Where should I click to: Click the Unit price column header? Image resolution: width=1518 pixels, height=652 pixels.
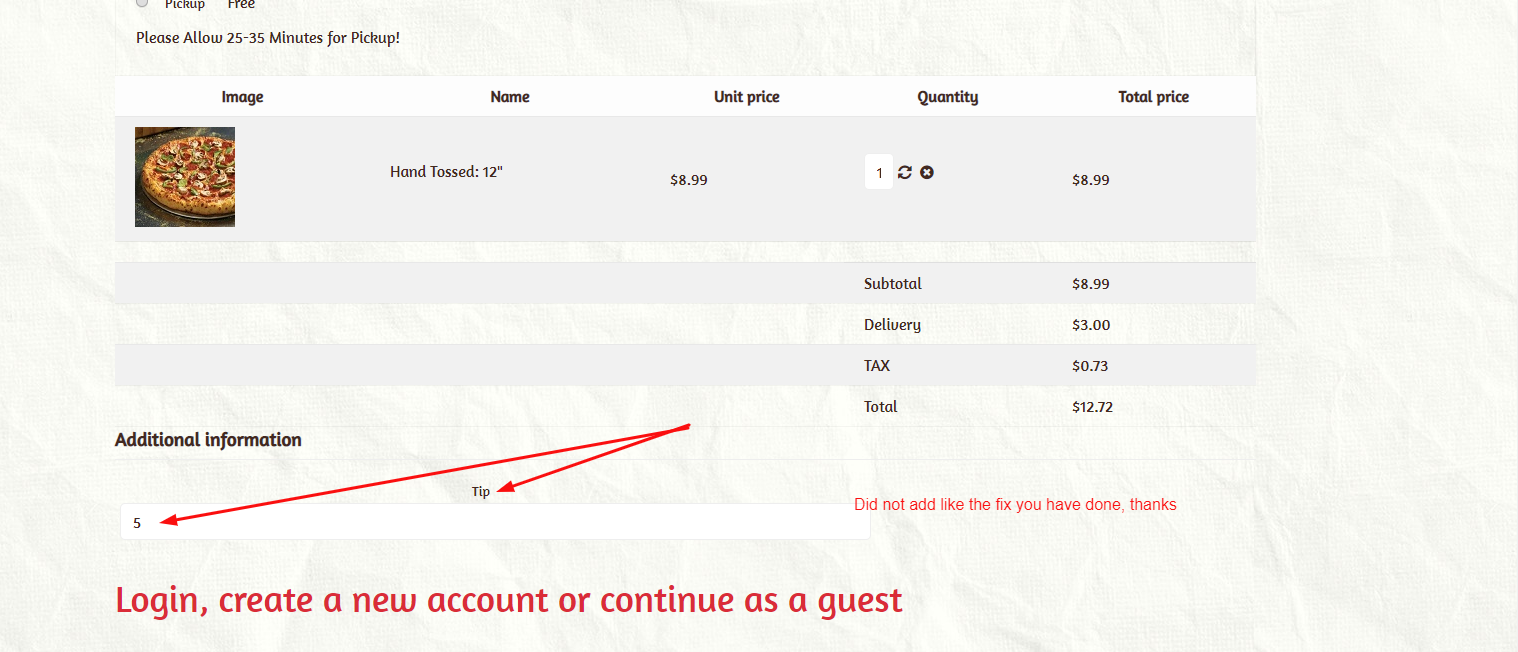click(747, 97)
